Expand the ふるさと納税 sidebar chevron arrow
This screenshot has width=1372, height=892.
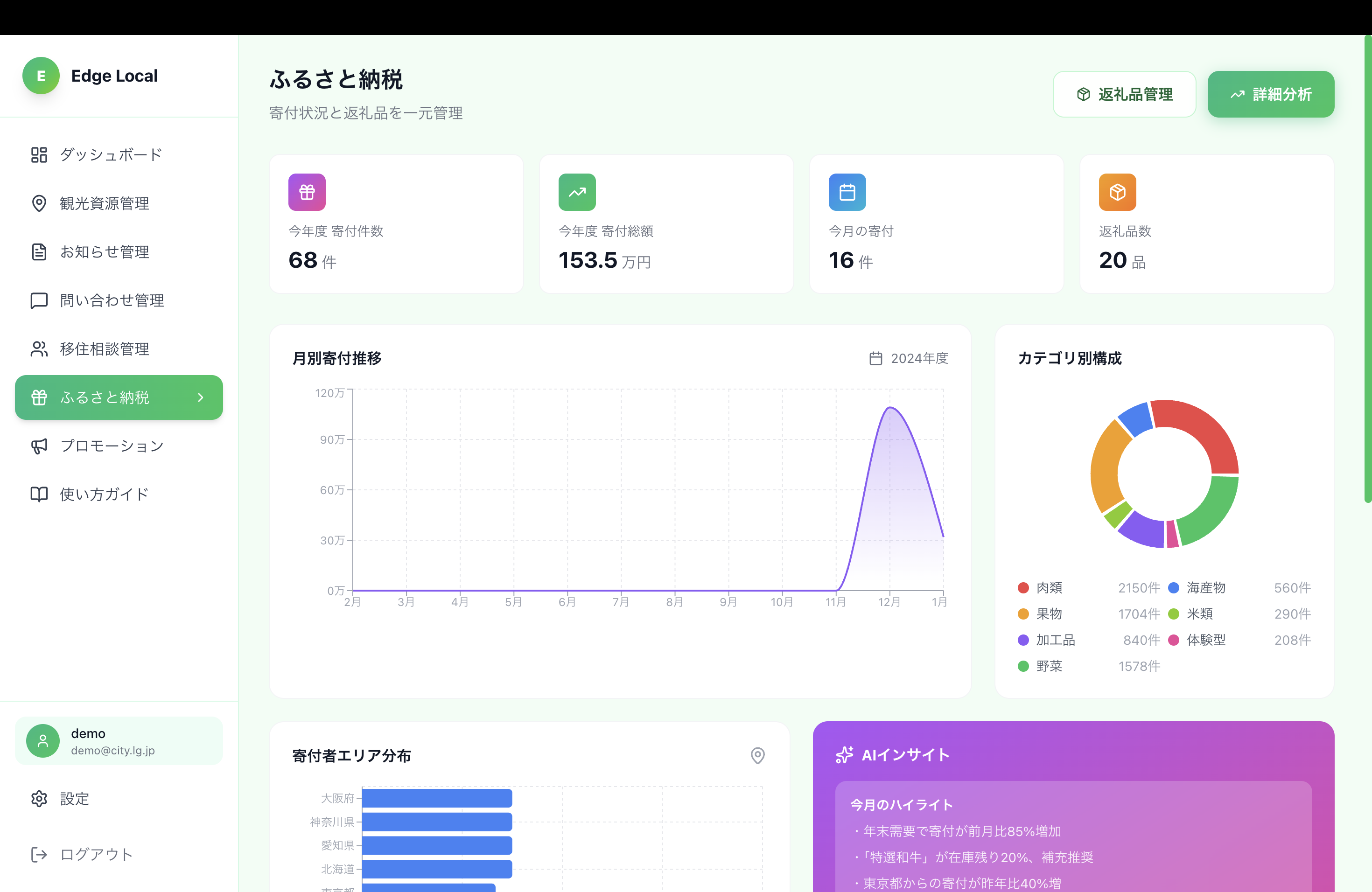coord(201,397)
